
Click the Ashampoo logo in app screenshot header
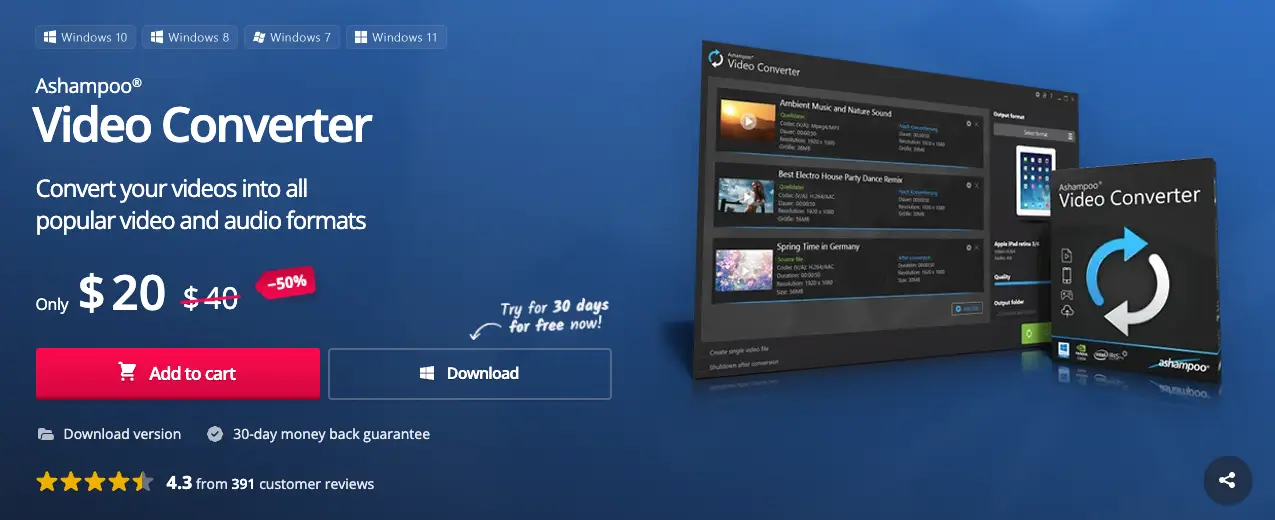(x=715, y=60)
